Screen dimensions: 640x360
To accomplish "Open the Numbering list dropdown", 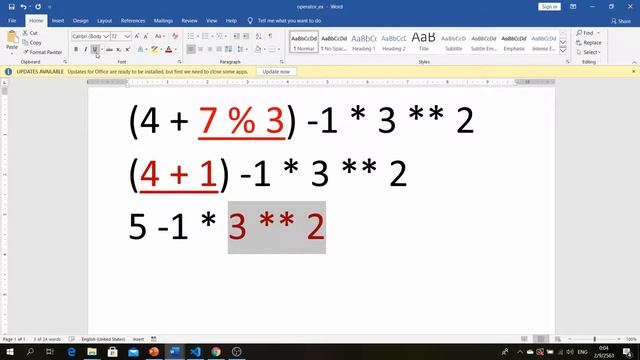I will click(x=213, y=36).
